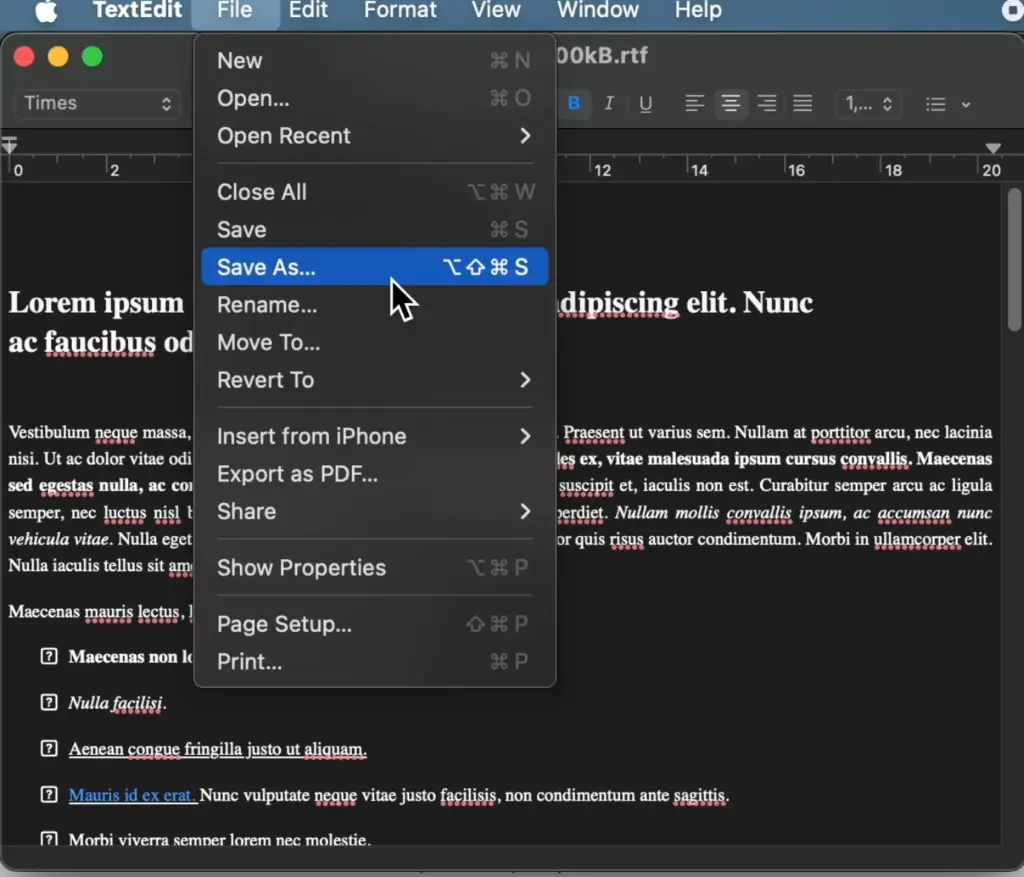Image resolution: width=1024 pixels, height=877 pixels.
Task: Toggle italic formatting button
Action: click(609, 103)
